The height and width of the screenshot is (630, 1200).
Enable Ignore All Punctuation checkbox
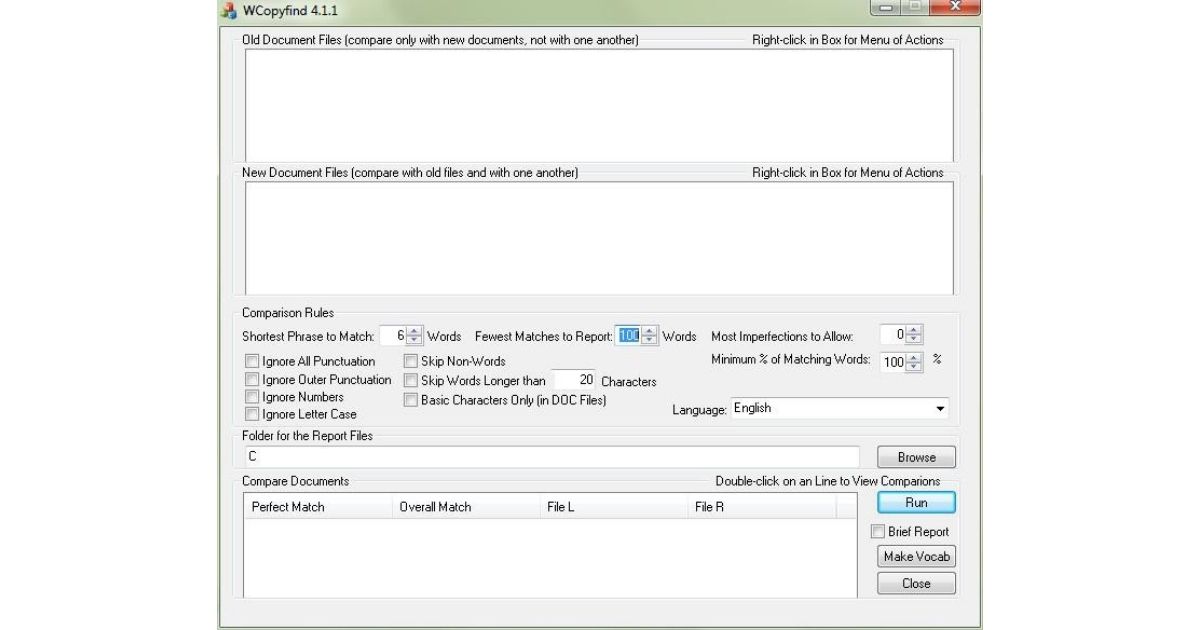[x=252, y=361]
